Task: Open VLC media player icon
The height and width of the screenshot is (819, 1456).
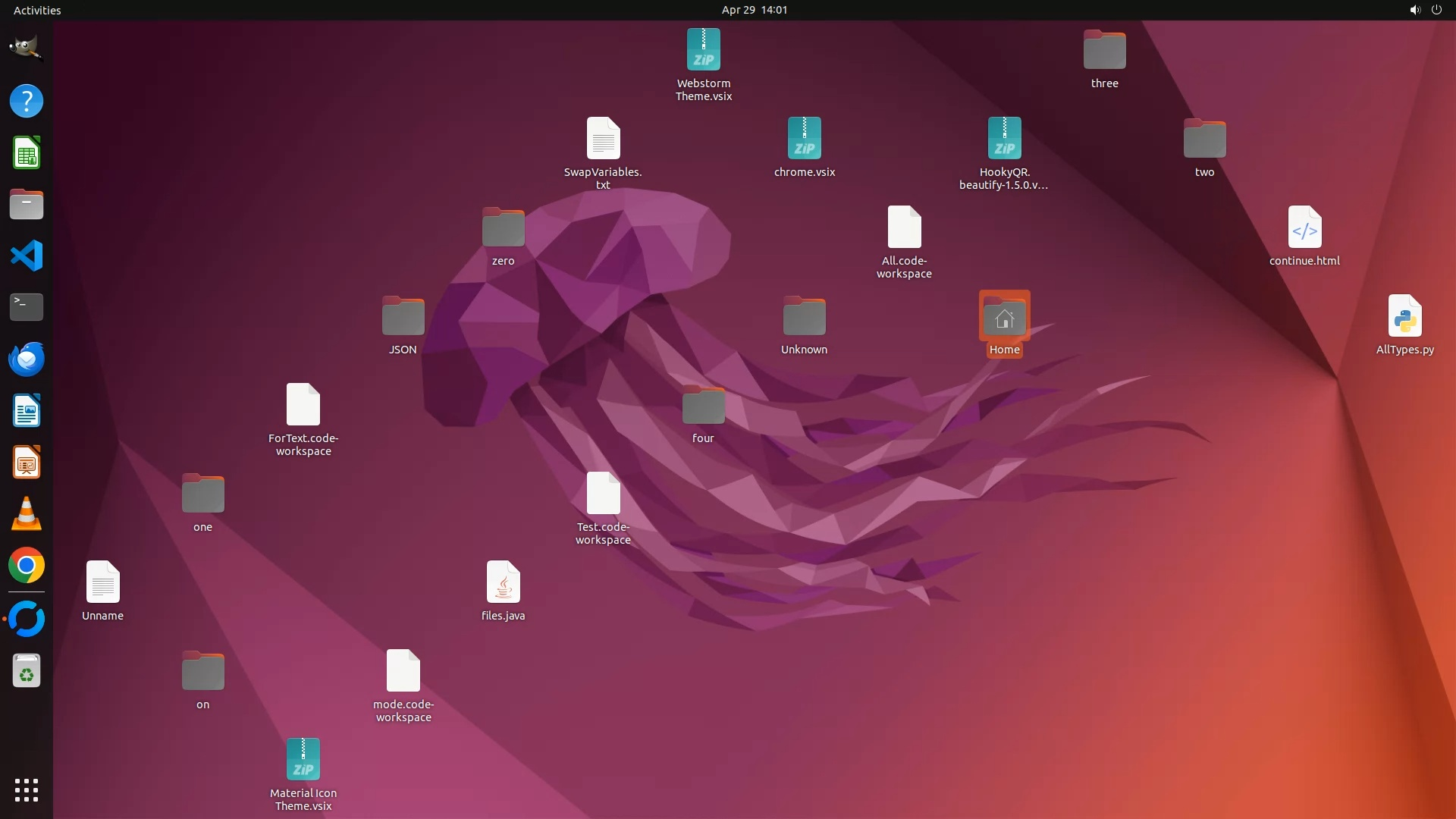Action: 26,514
